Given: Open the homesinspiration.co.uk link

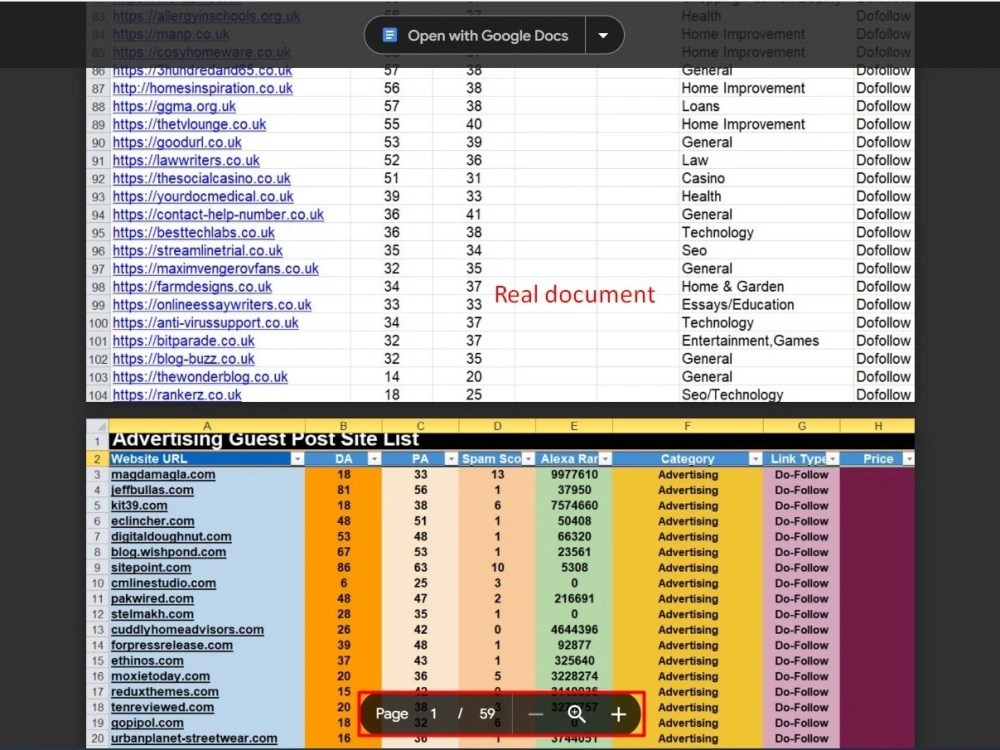Looking at the screenshot, I should click(x=203, y=88).
